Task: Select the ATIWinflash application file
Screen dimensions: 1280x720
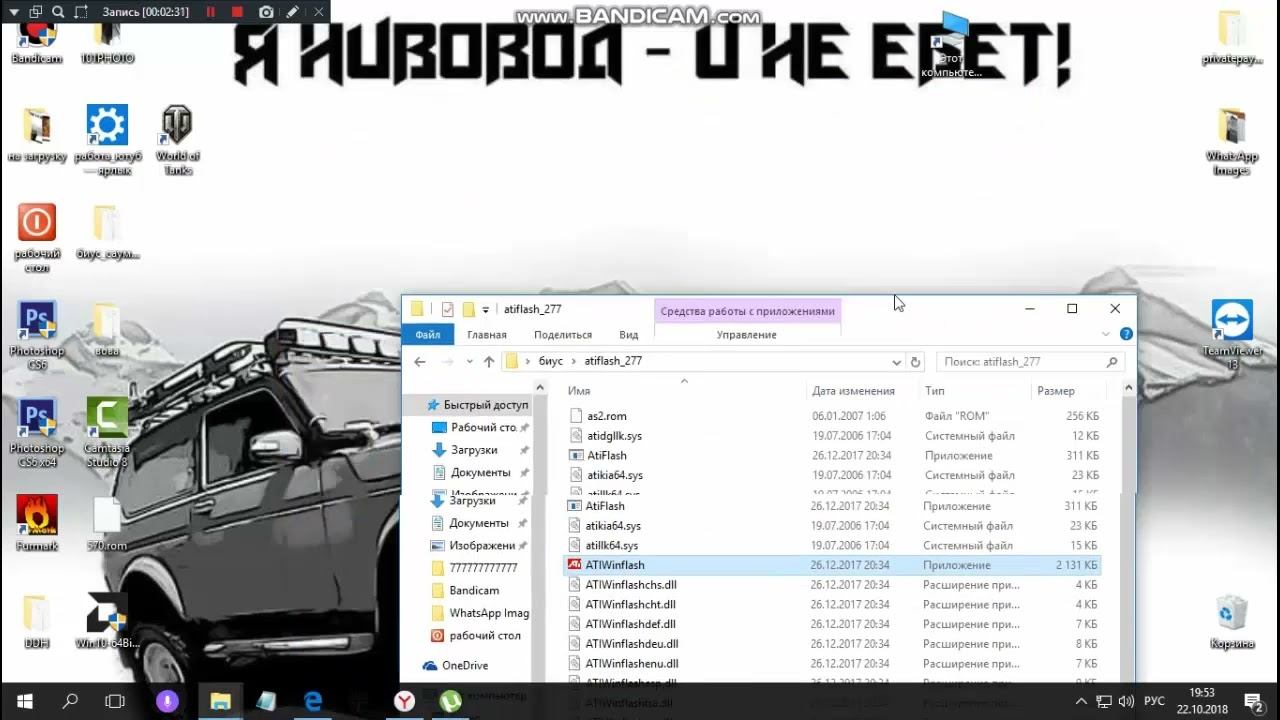Action: (832, 565)
